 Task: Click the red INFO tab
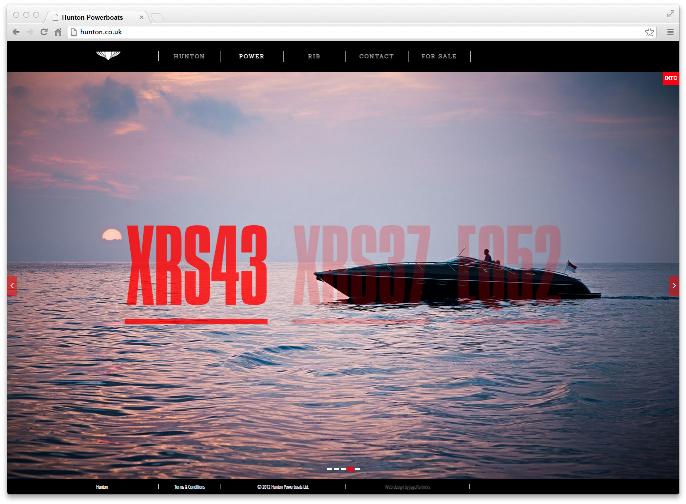pos(670,78)
